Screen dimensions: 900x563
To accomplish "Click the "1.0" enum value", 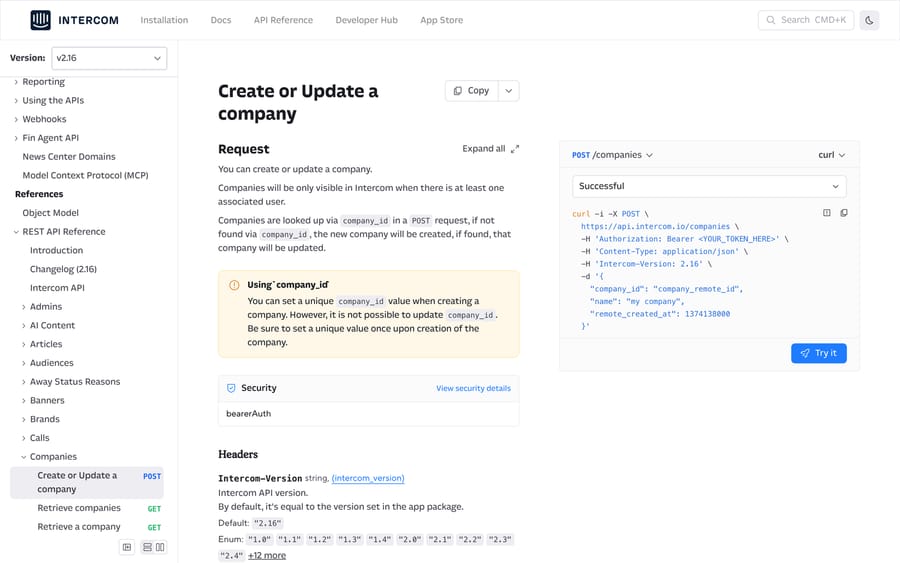I will coord(259,539).
